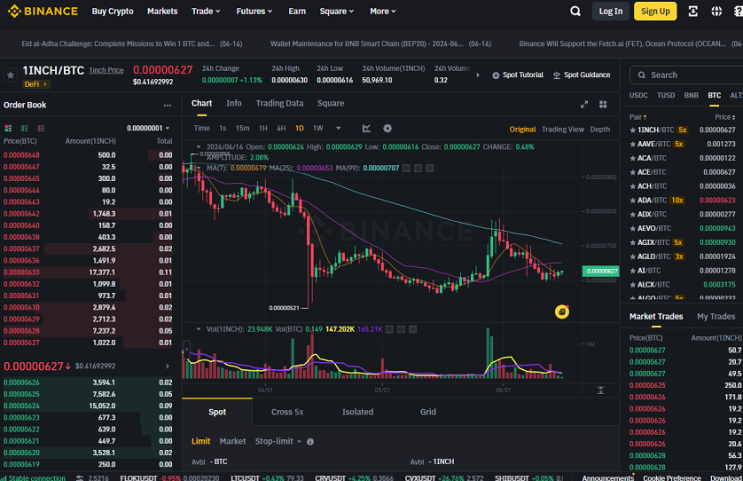Click the Spot Guidance icon
Screen dimensions: 743x481
click(557, 75)
